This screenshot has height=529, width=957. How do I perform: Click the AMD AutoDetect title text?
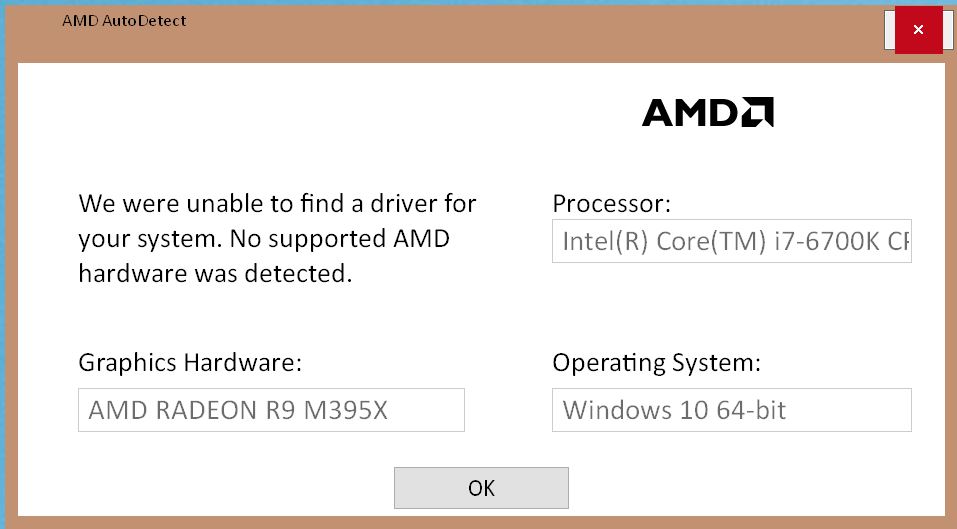click(x=124, y=21)
